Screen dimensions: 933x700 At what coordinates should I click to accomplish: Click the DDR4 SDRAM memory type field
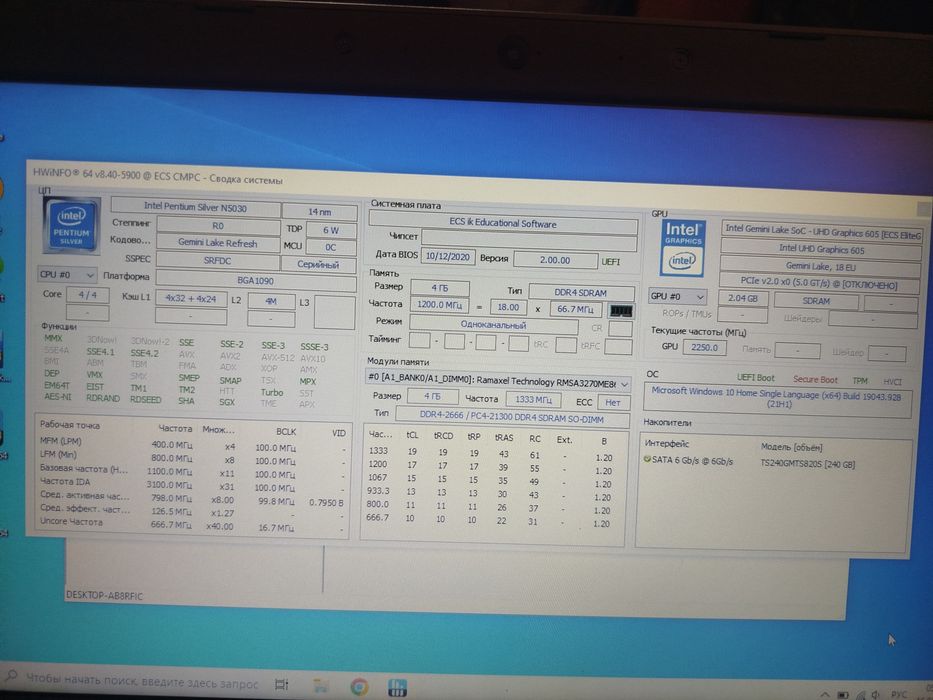click(581, 293)
